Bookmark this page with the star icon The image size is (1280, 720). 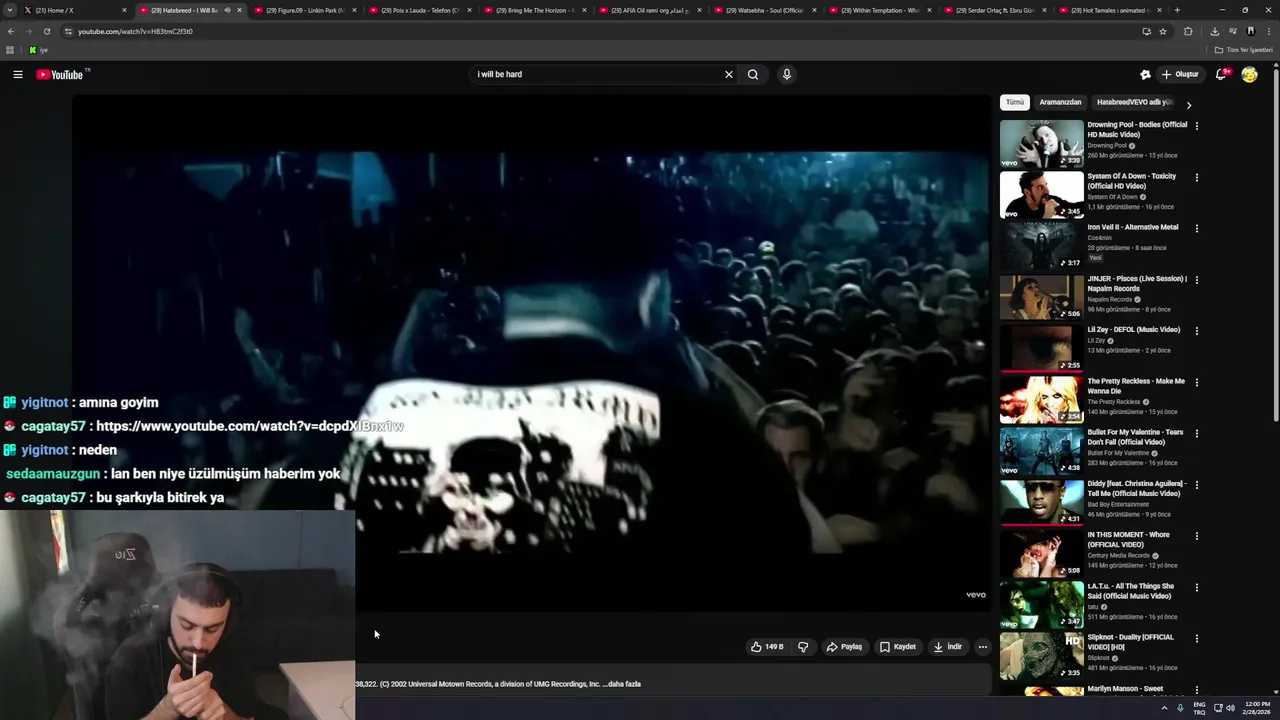1163,31
